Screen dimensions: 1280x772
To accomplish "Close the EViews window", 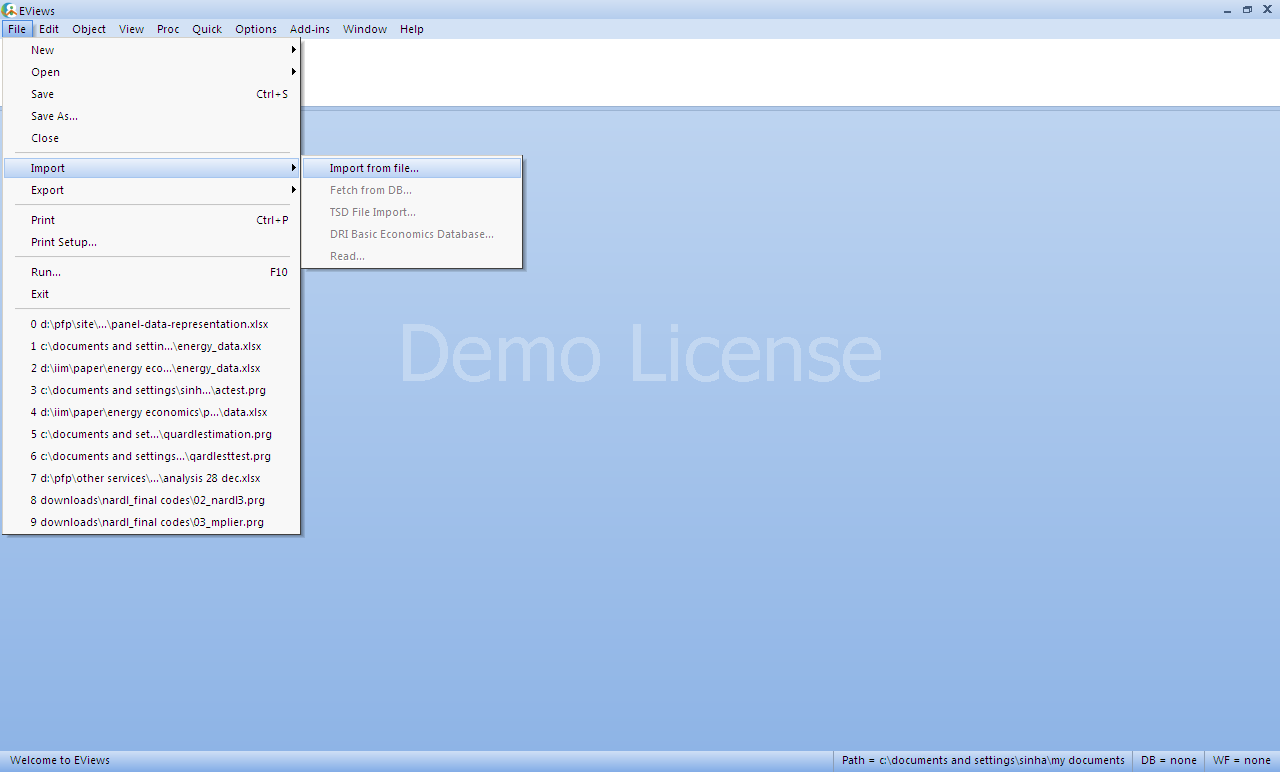I will click(x=1267, y=9).
